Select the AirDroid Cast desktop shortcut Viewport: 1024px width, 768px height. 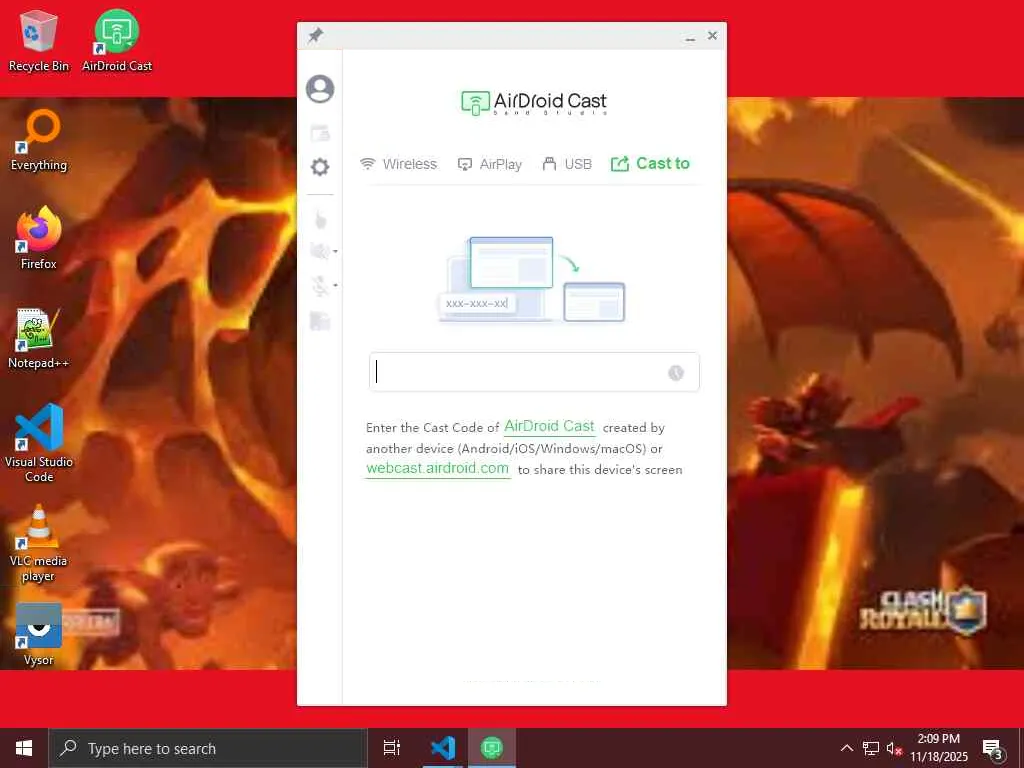117,41
